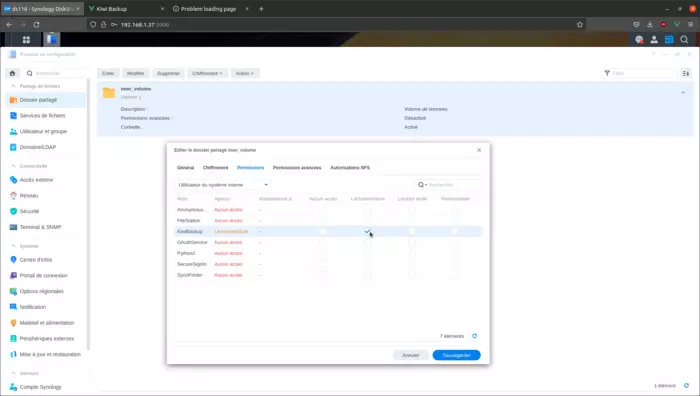Switch to the Permissions tab
This screenshot has height=396, width=700.
coord(250,168)
